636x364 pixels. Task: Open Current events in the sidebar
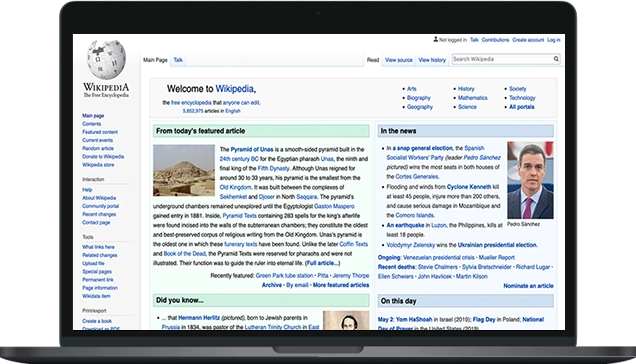tap(98, 140)
